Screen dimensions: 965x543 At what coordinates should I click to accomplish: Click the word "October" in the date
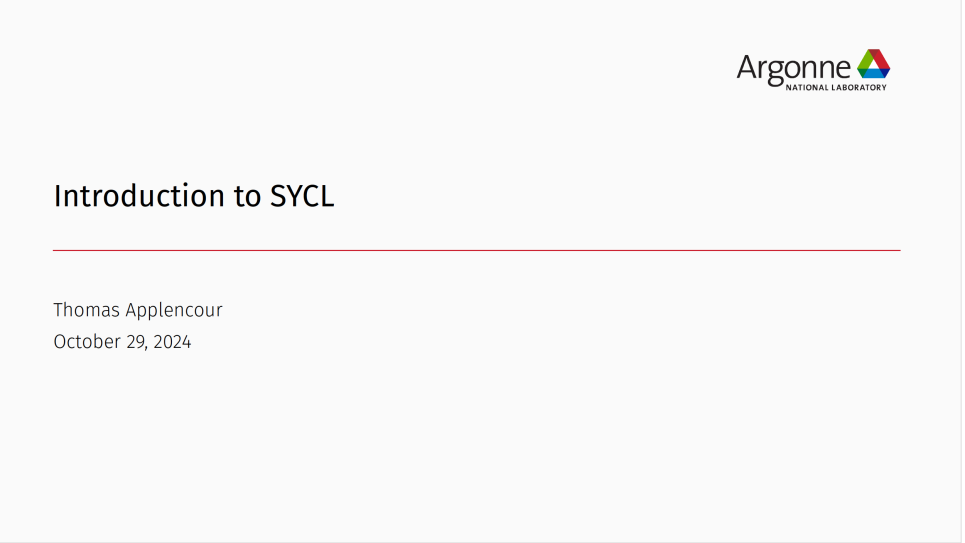tap(85, 342)
